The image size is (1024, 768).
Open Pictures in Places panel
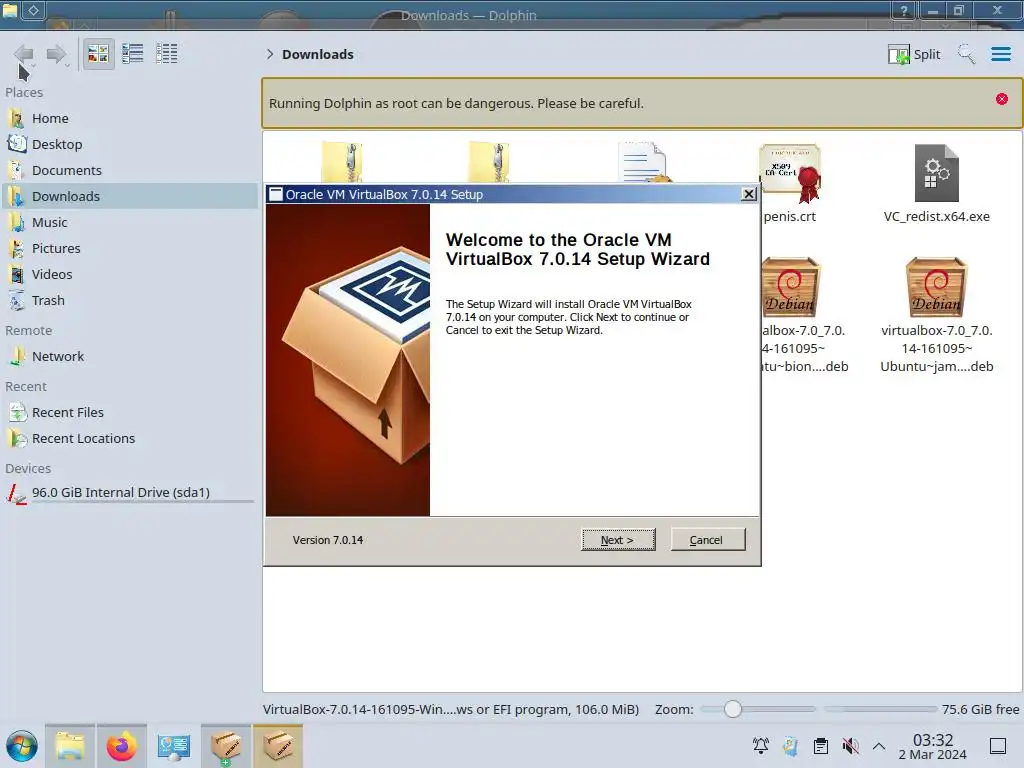131,249
